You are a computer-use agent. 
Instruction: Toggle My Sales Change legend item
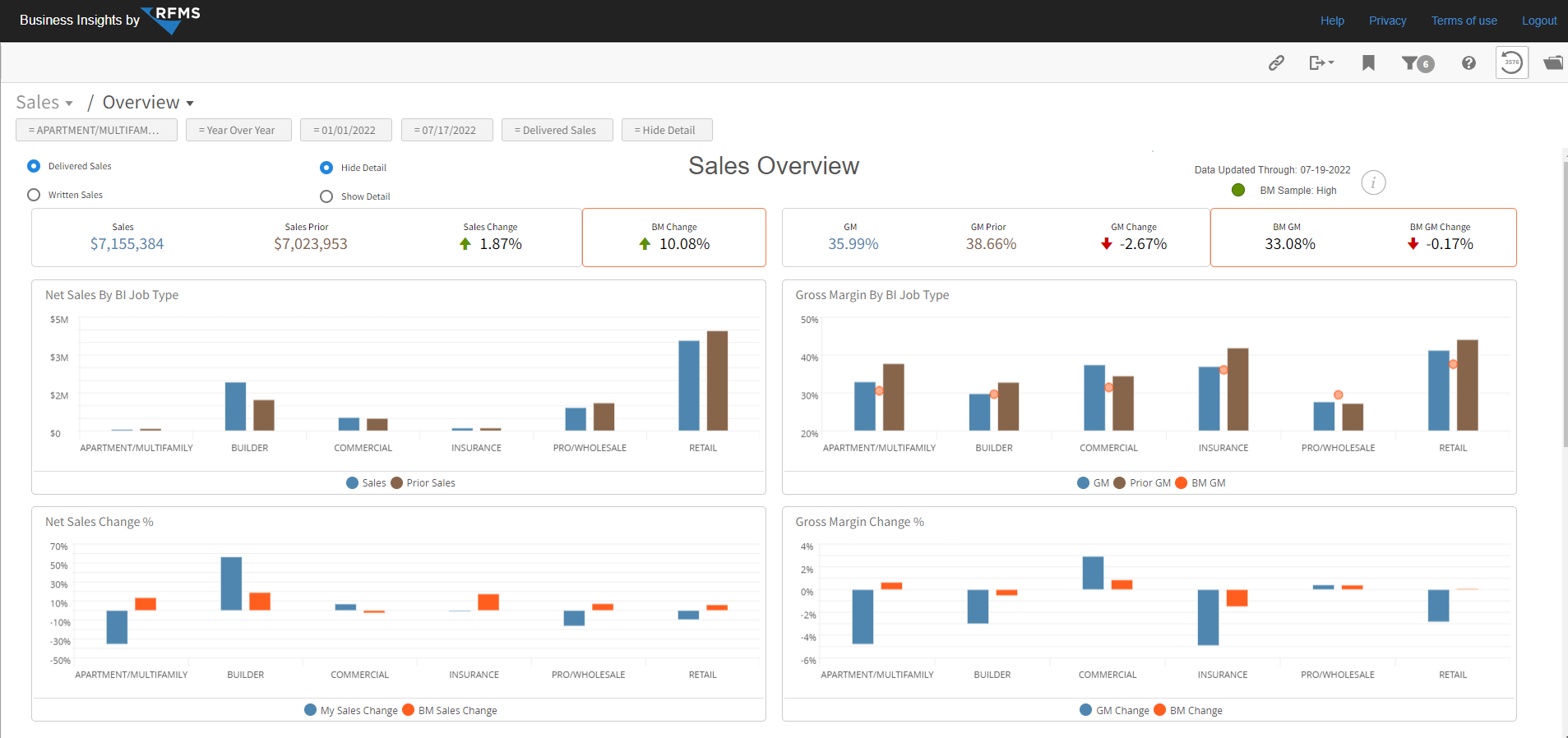351,710
